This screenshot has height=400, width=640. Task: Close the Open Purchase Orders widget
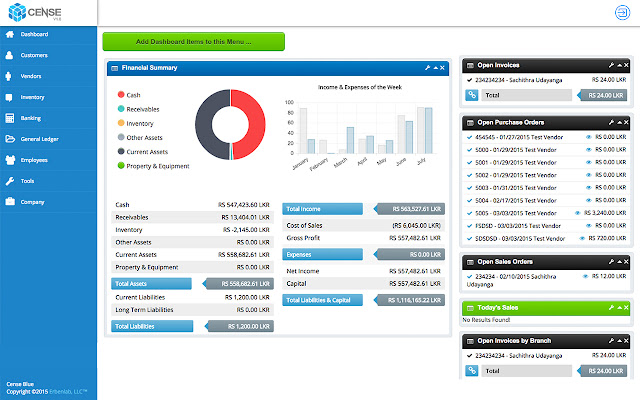tap(626, 122)
